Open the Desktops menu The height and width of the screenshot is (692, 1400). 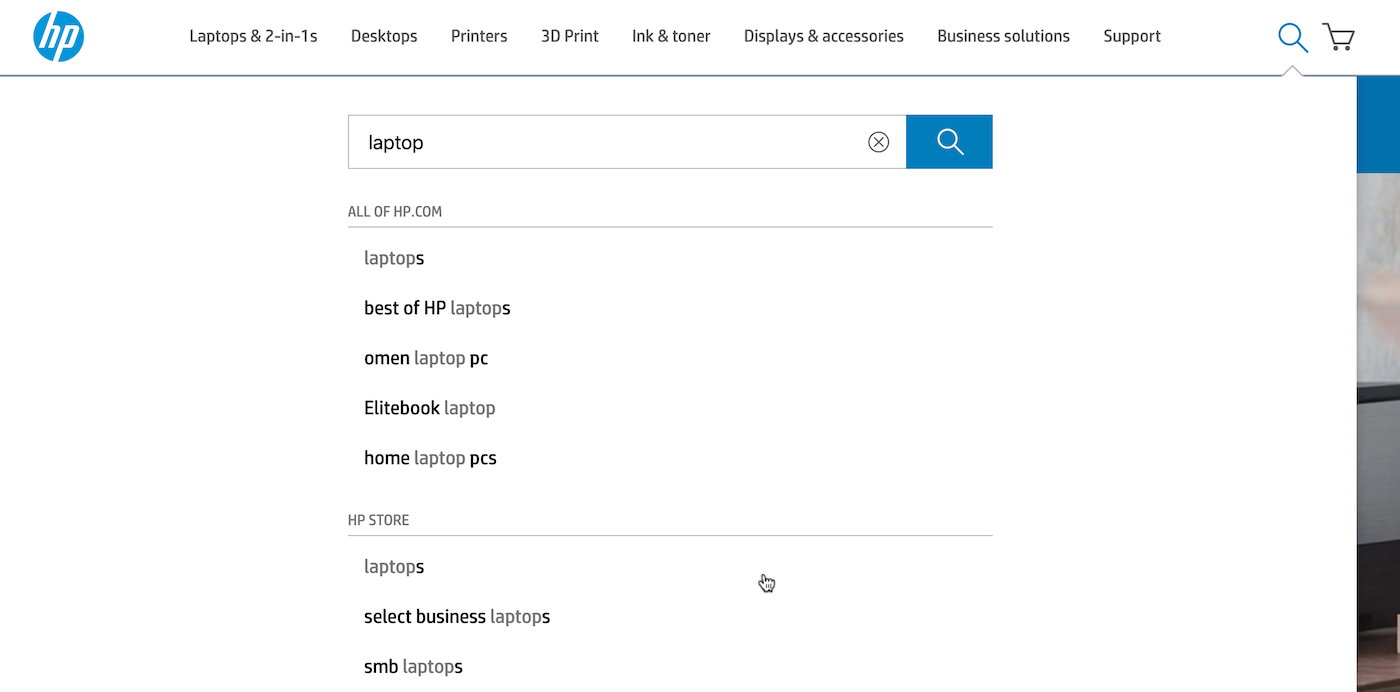click(x=384, y=36)
